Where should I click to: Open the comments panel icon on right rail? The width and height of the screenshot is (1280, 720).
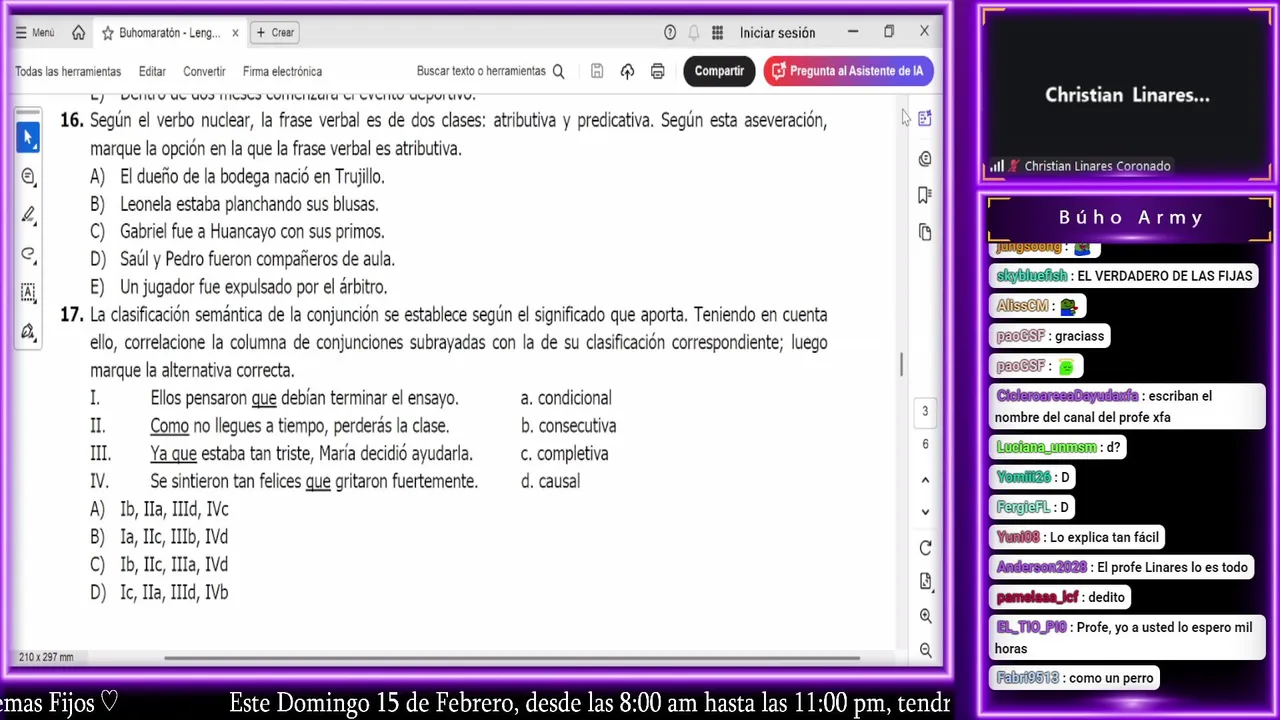click(925, 158)
